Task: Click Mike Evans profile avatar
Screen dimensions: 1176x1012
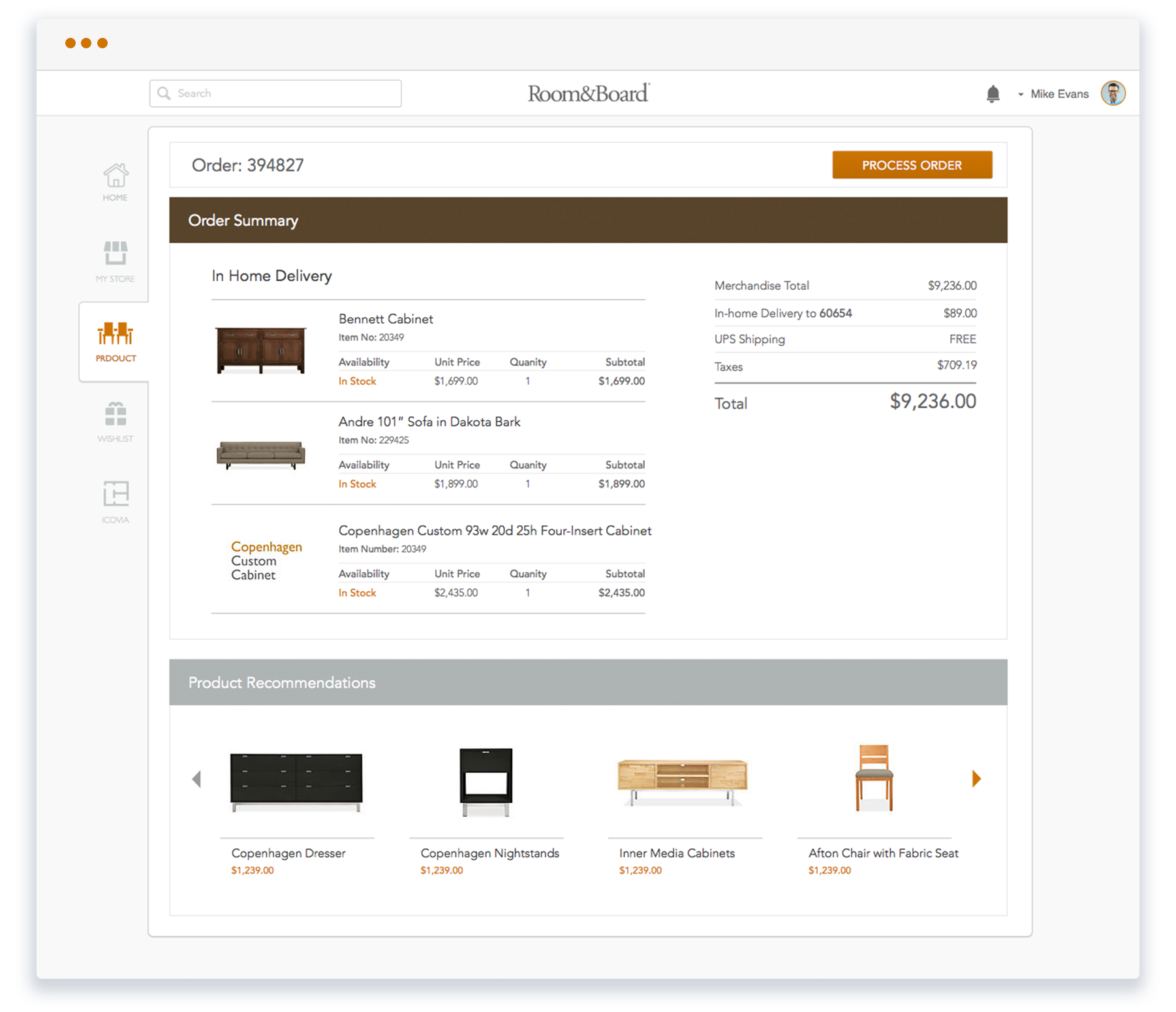Action: click(1113, 93)
